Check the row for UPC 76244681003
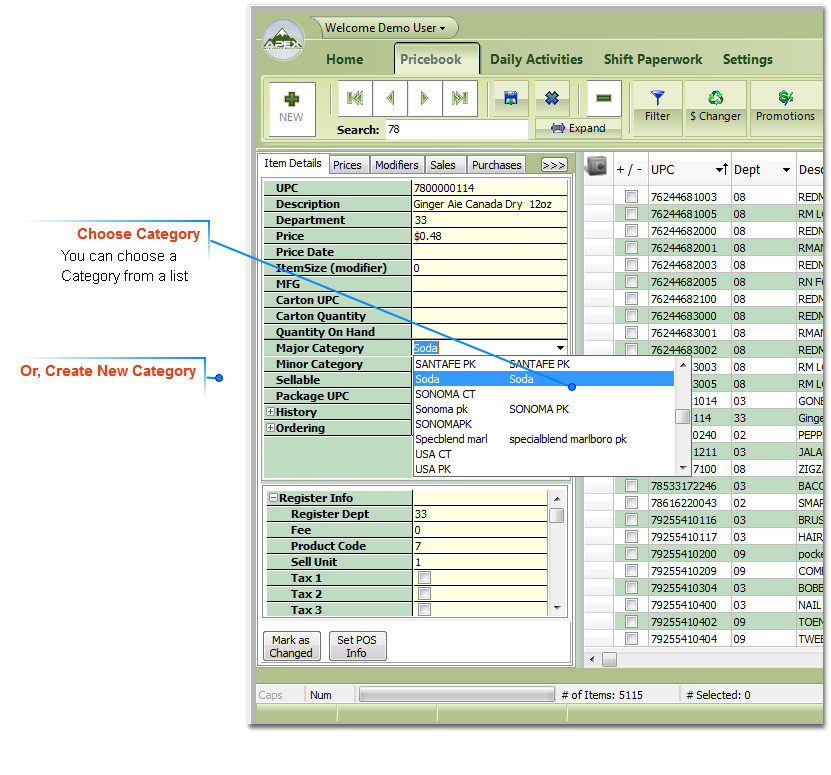831x775 pixels. (631, 197)
